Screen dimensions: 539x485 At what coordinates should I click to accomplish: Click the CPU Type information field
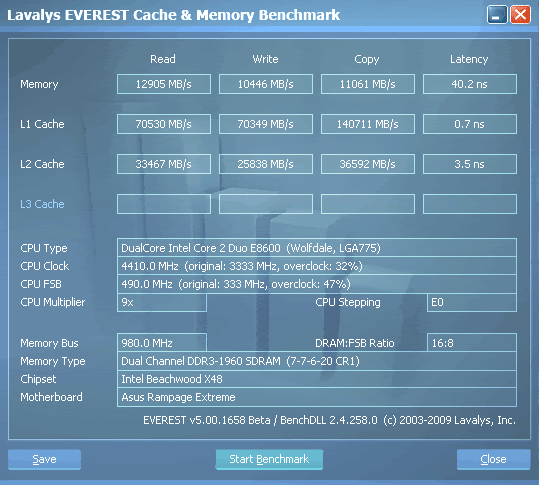[317, 247]
